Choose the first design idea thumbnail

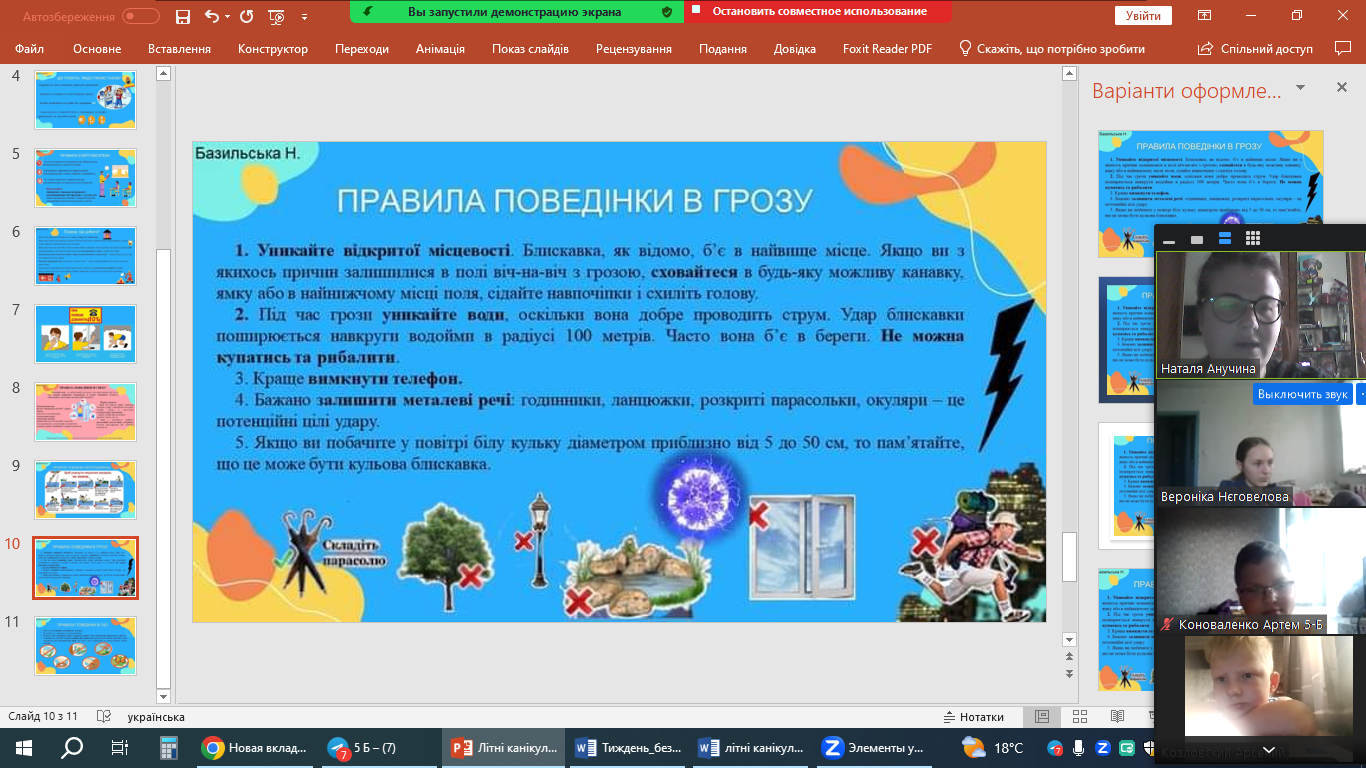(x=1211, y=193)
